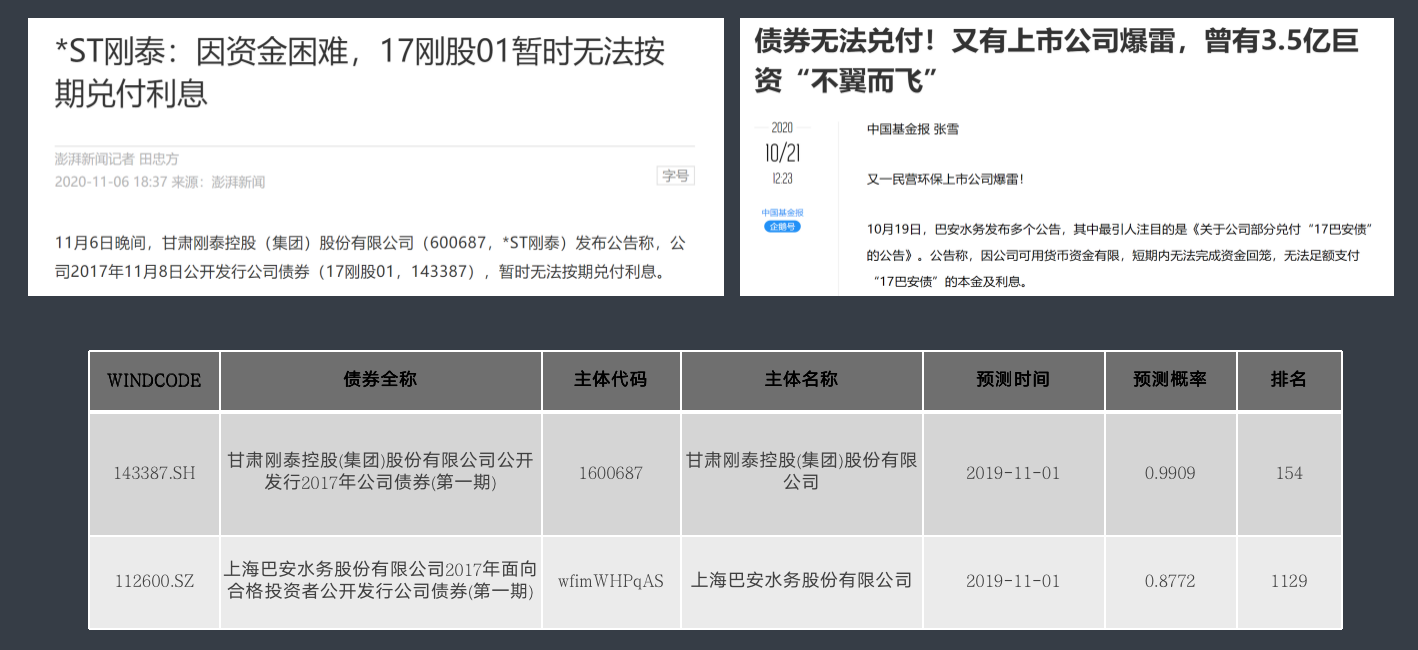The image size is (1418, 650).
Task: Select 预测时间 column header
Action: click(1014, 380)
